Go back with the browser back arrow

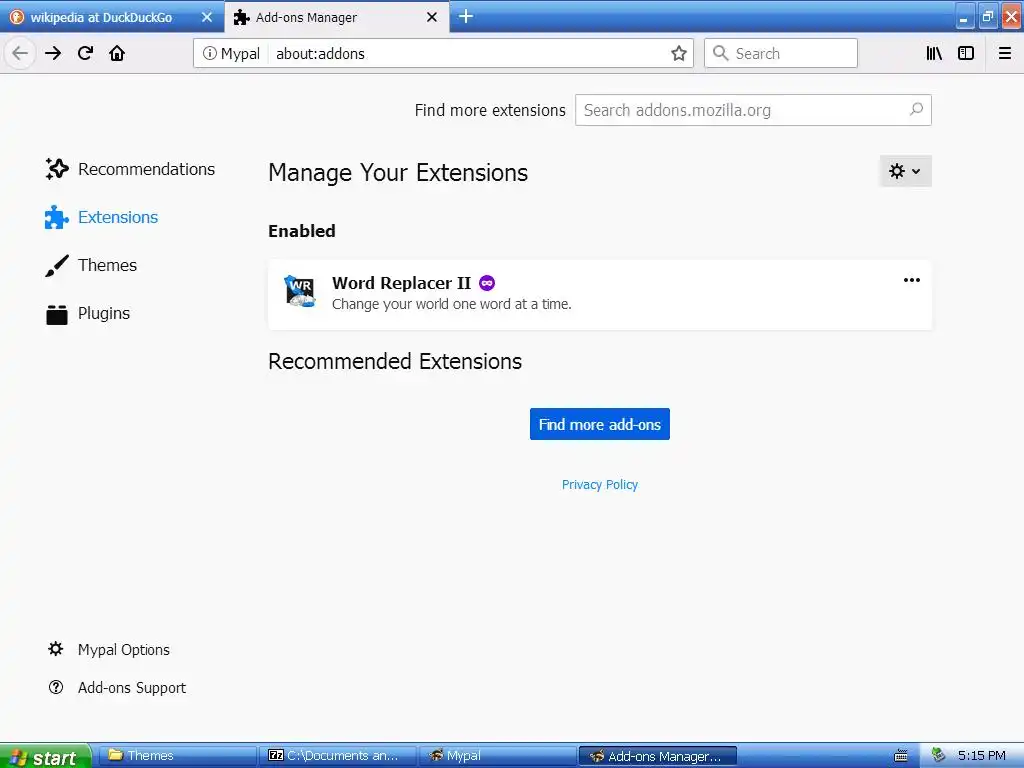[20, 54]
